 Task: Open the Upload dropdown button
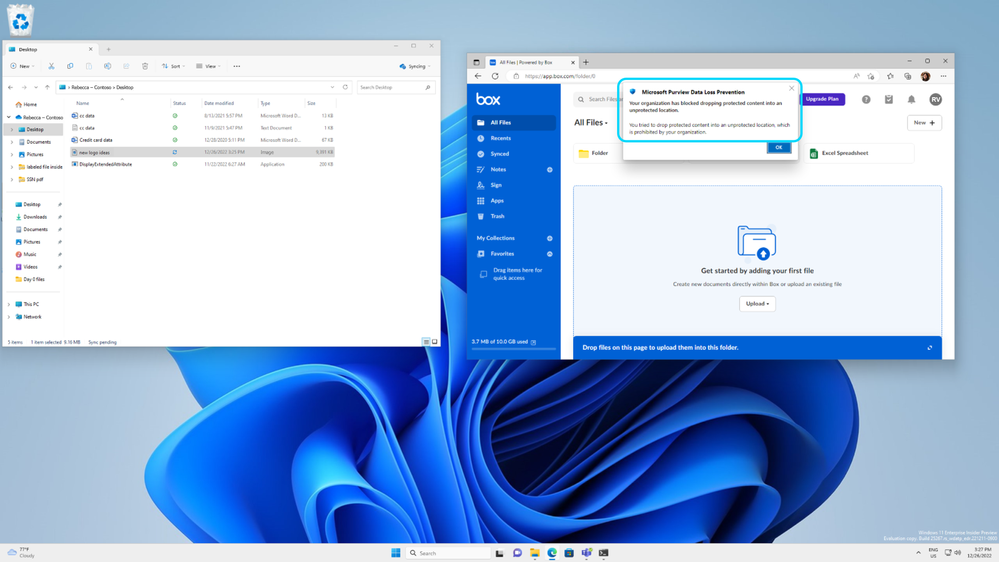tap(757, 304)
